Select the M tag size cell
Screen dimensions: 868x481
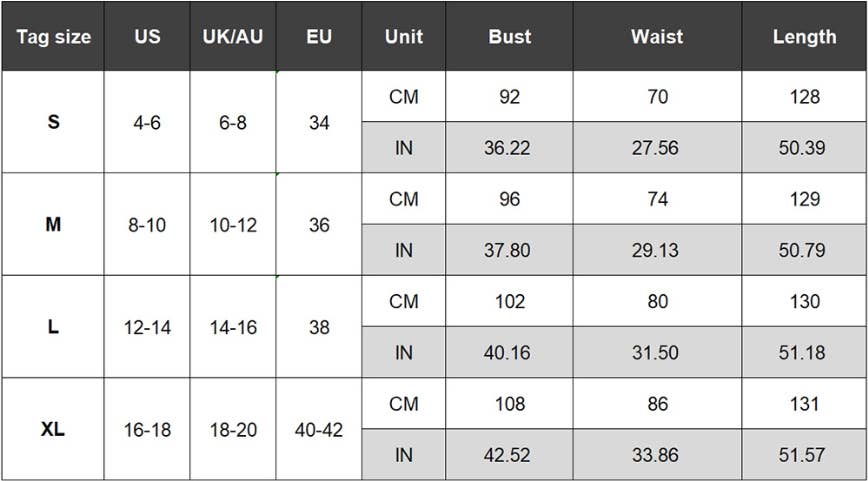pos(53,225)
